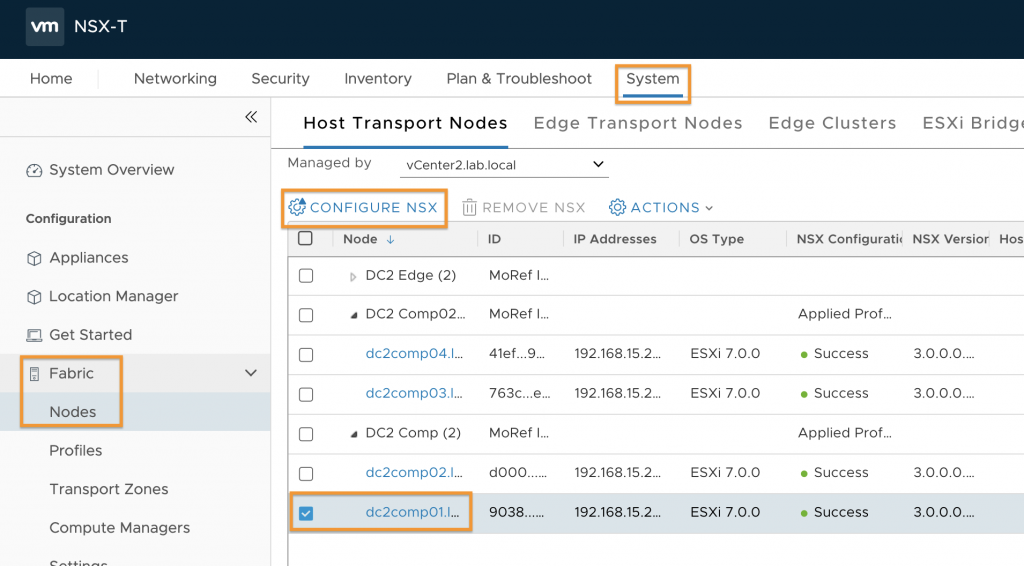
Task: Check the dc2comp03 row checkbox
Action: pos(306,394)
